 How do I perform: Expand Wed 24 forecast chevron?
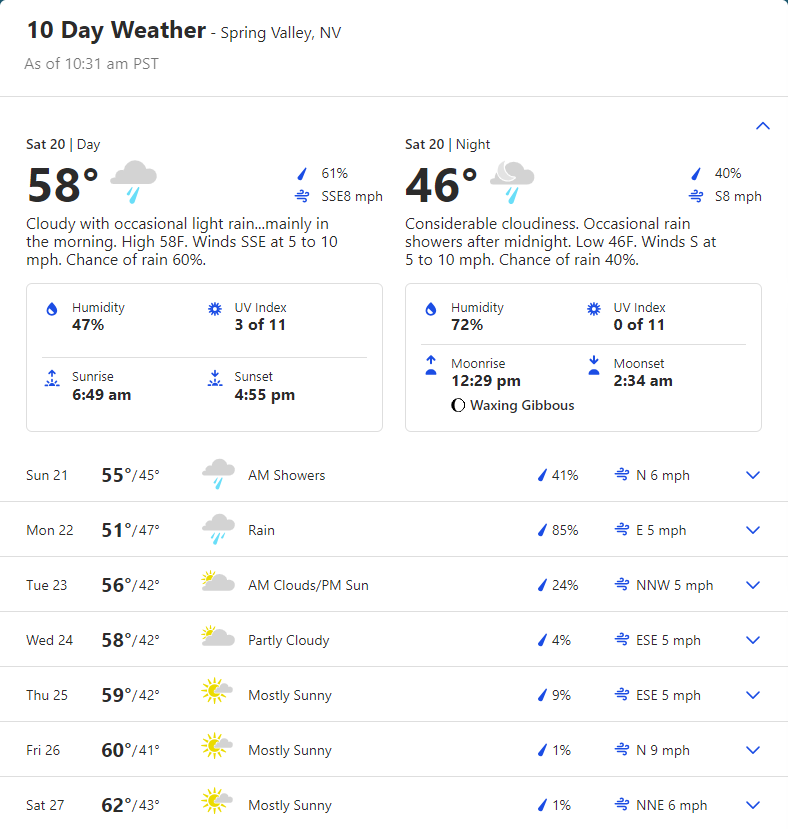coord(754,640)
